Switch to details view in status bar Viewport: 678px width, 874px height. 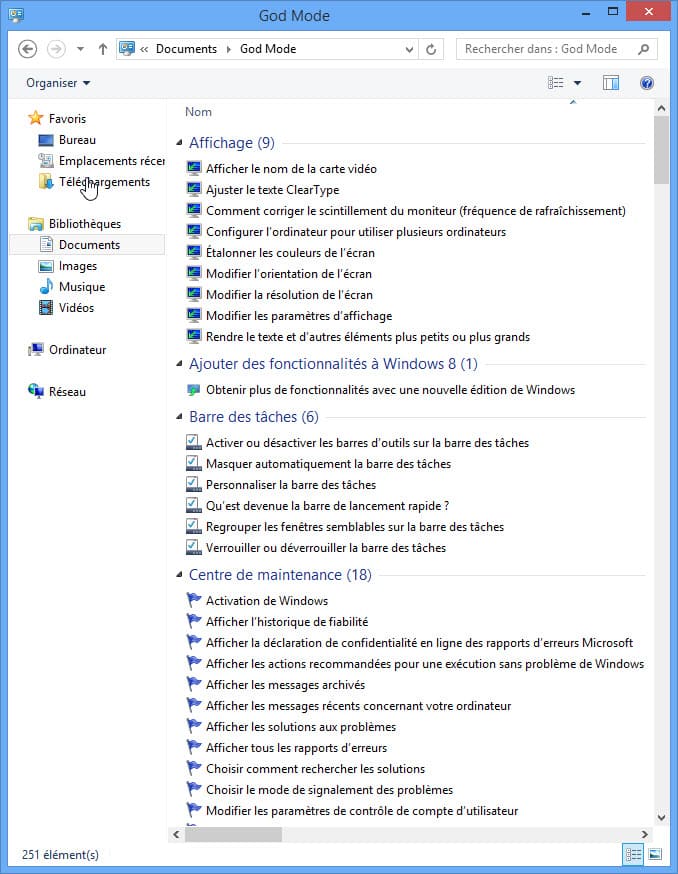click(633, 854)
